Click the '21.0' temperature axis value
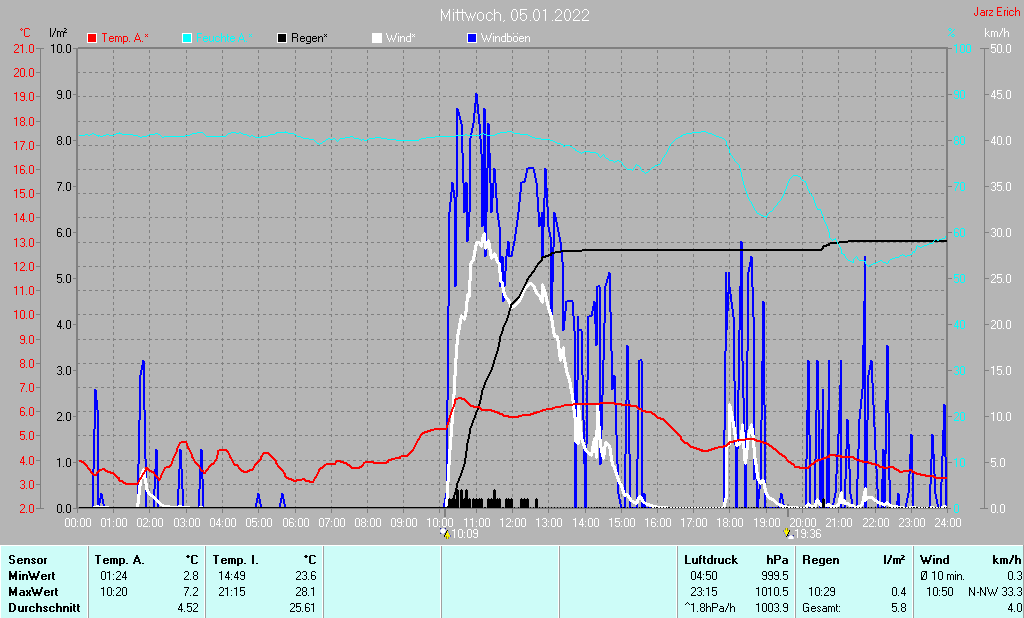The width and height of the screenshot is (1024, 618). 24,49
